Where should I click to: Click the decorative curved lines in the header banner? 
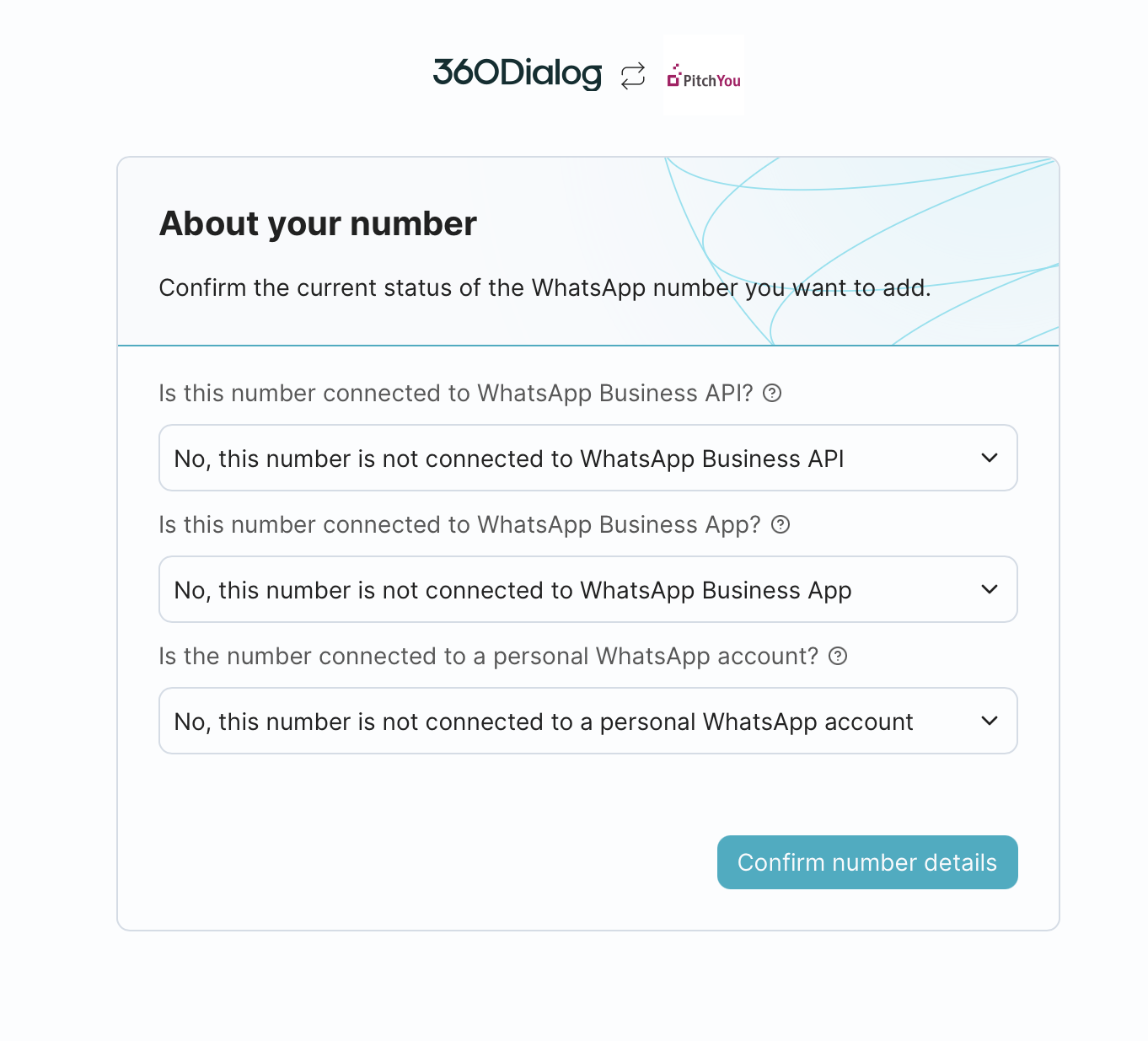[x=861, y=251]
